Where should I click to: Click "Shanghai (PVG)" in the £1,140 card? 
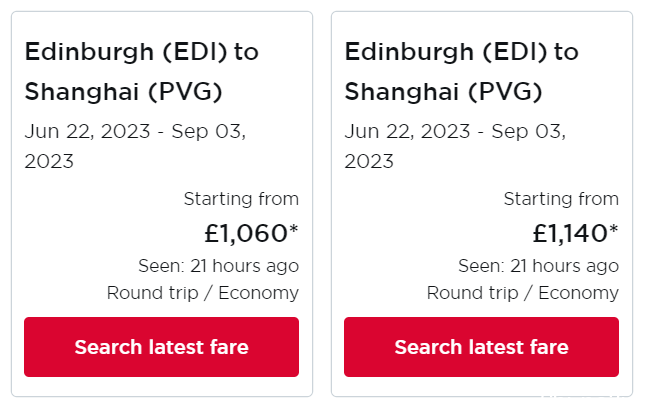pos(443,92)
